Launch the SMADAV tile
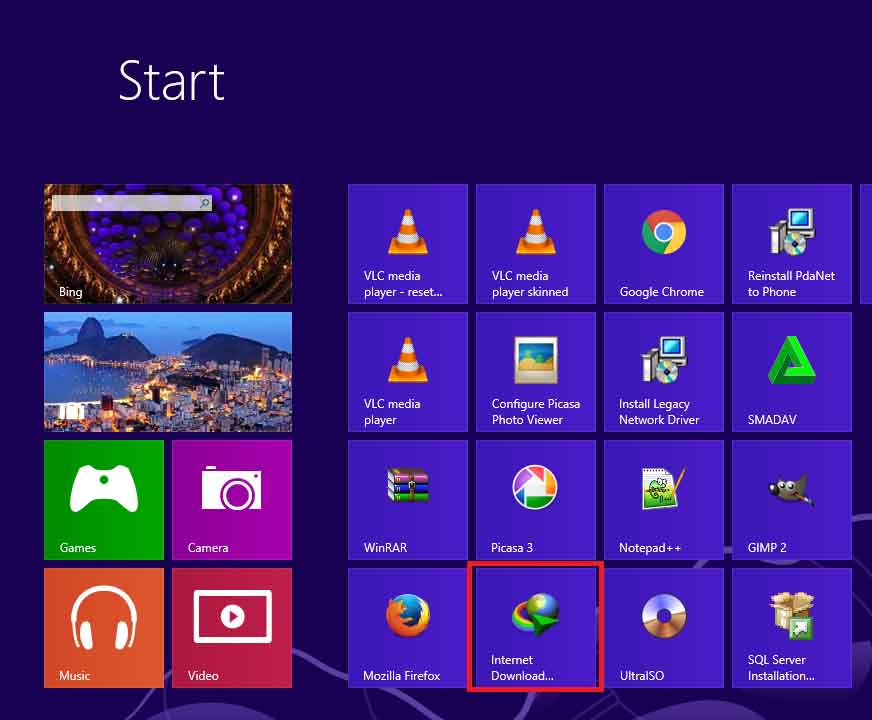 pos(791,371)
